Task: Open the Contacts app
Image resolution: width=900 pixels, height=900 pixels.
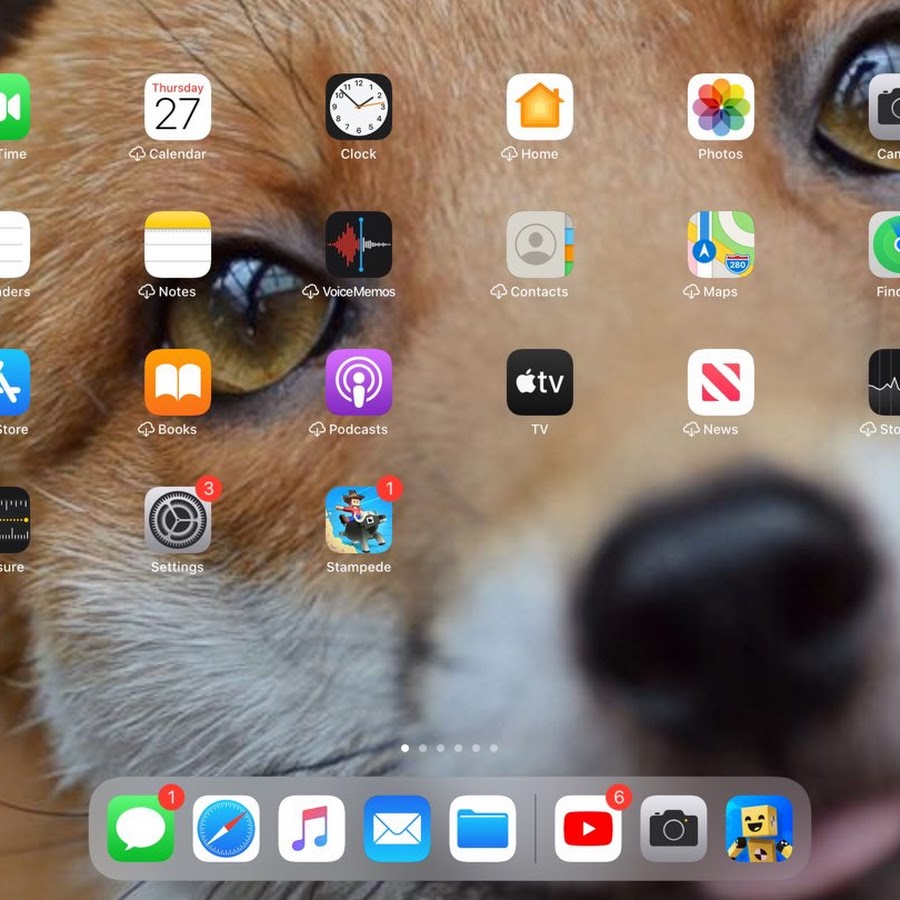Action: pos(540,245)
